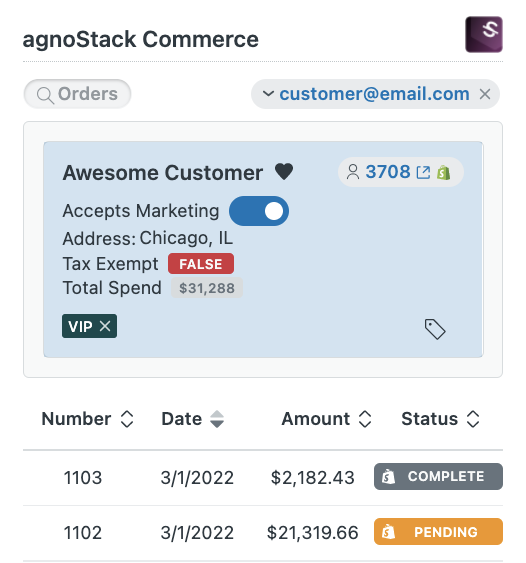Viewport: 526px width, 563px height.
Task: Sort orders by Status column
Action: (x=440, y=419)
